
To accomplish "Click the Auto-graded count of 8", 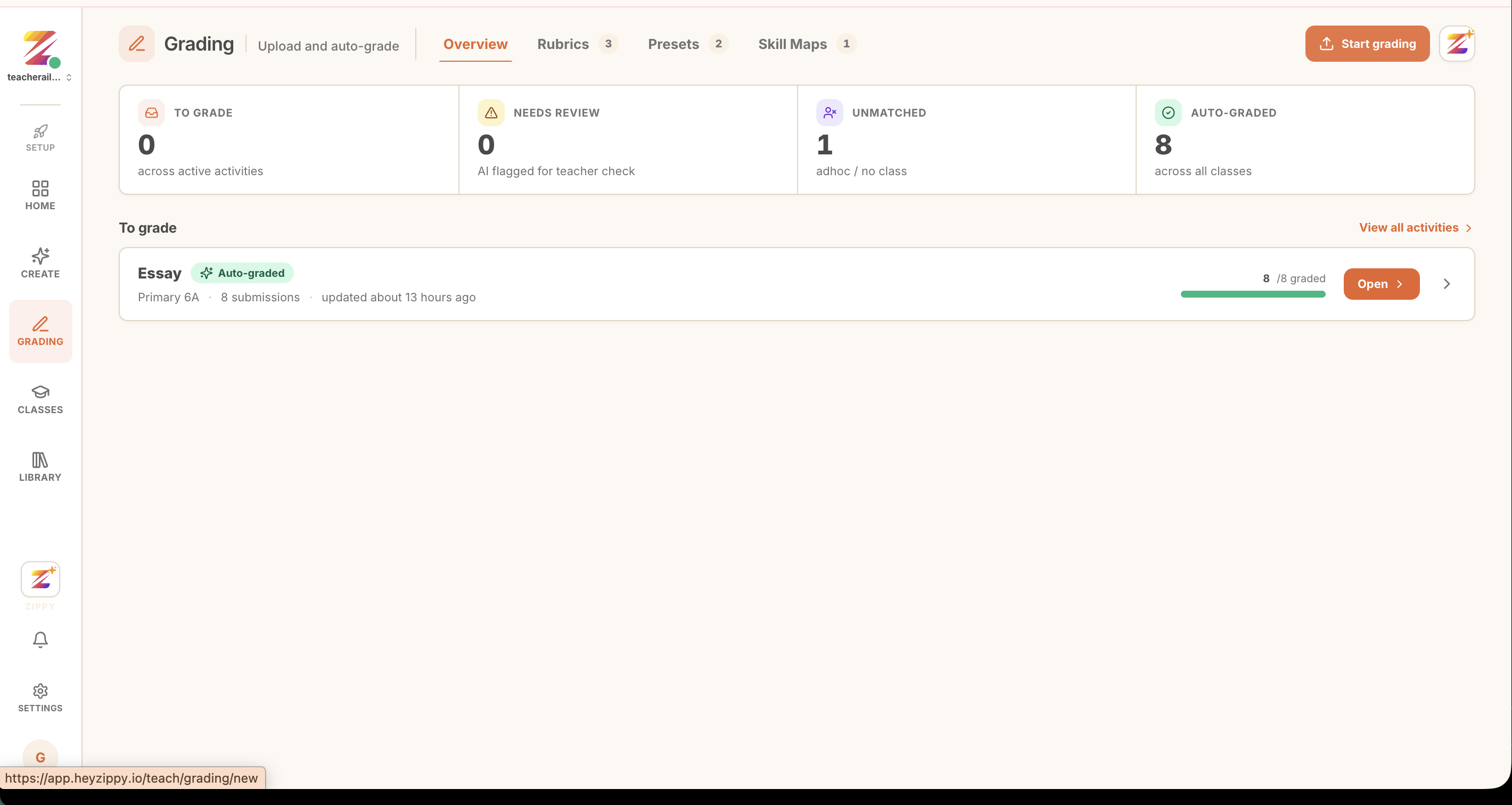I will click(1163, 145).
